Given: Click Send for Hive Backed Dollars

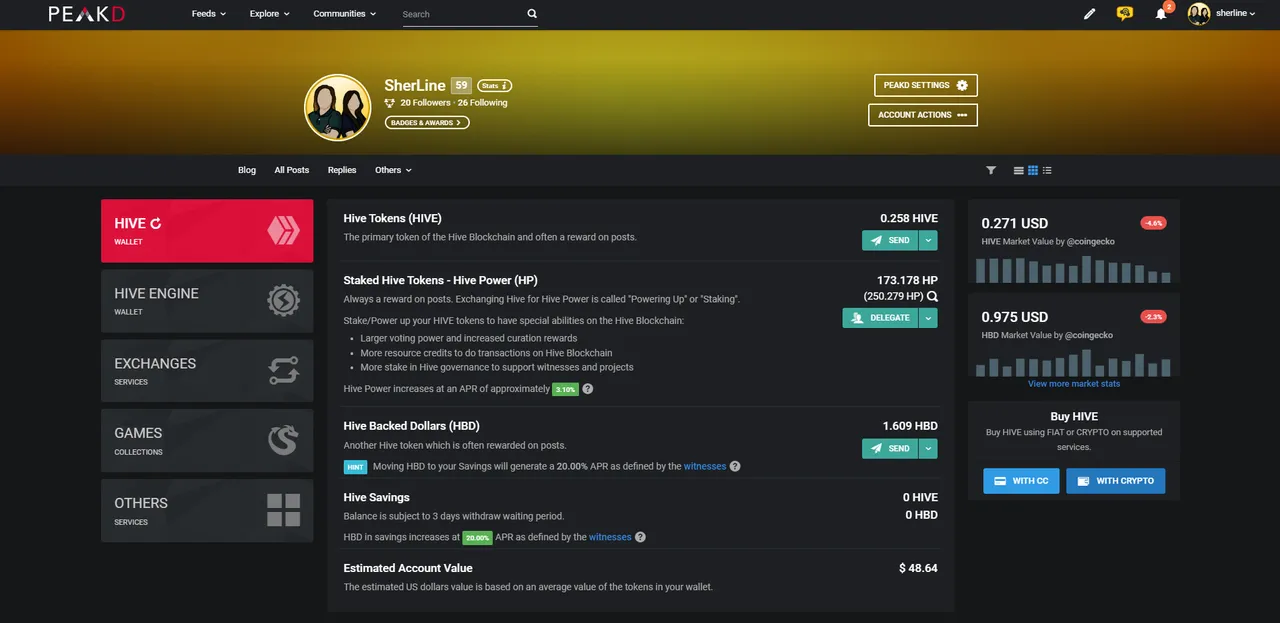Looking at the screenshot, I should [x=890, y=448].
